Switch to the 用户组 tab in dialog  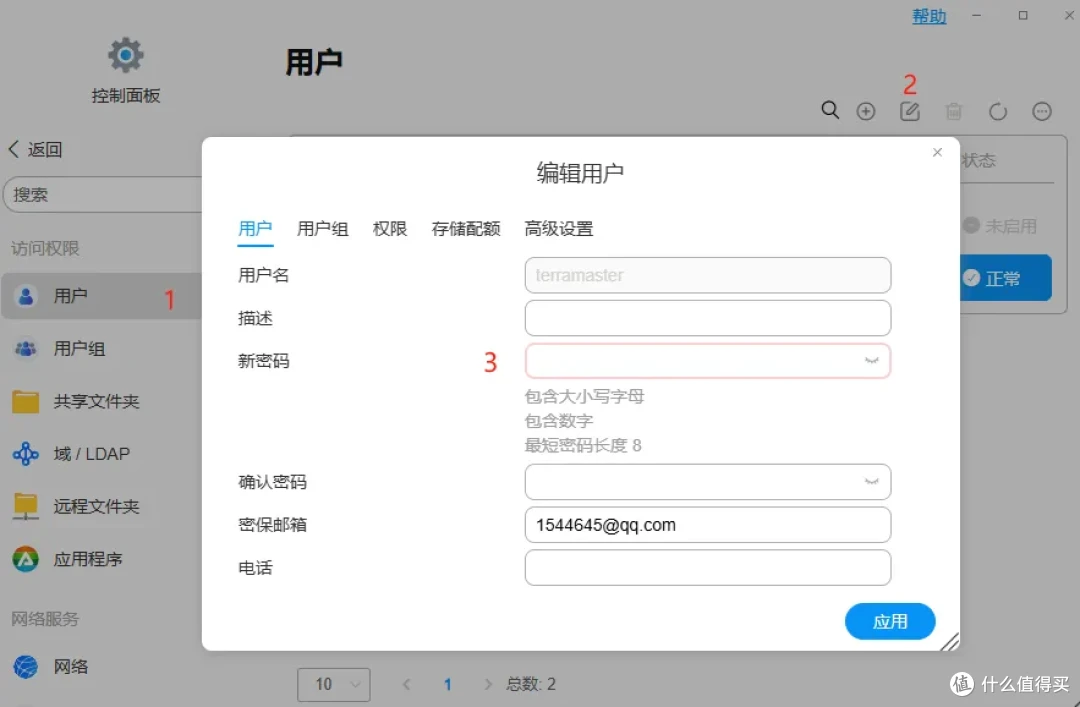click(322, 229)
